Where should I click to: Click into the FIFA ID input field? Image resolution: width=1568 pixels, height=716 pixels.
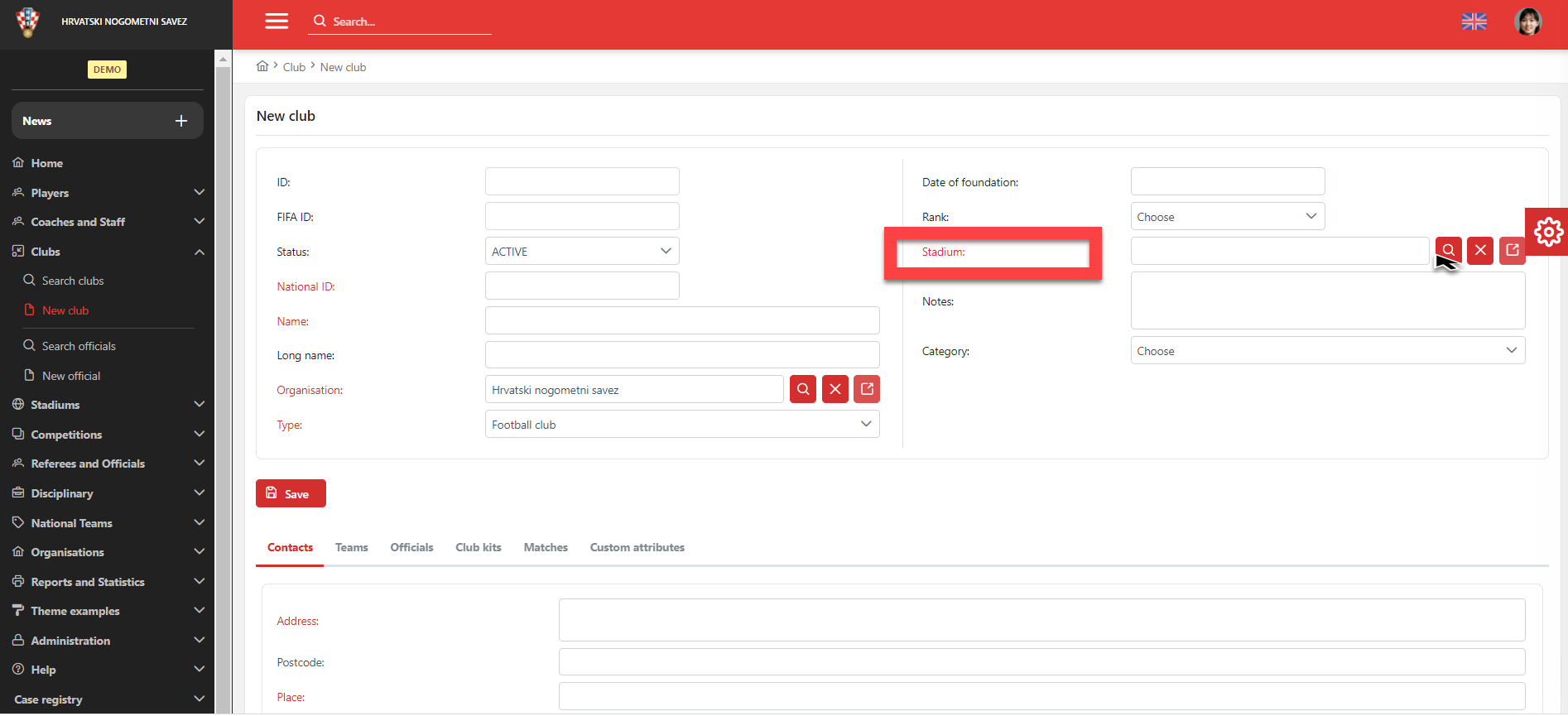point(582,217)
